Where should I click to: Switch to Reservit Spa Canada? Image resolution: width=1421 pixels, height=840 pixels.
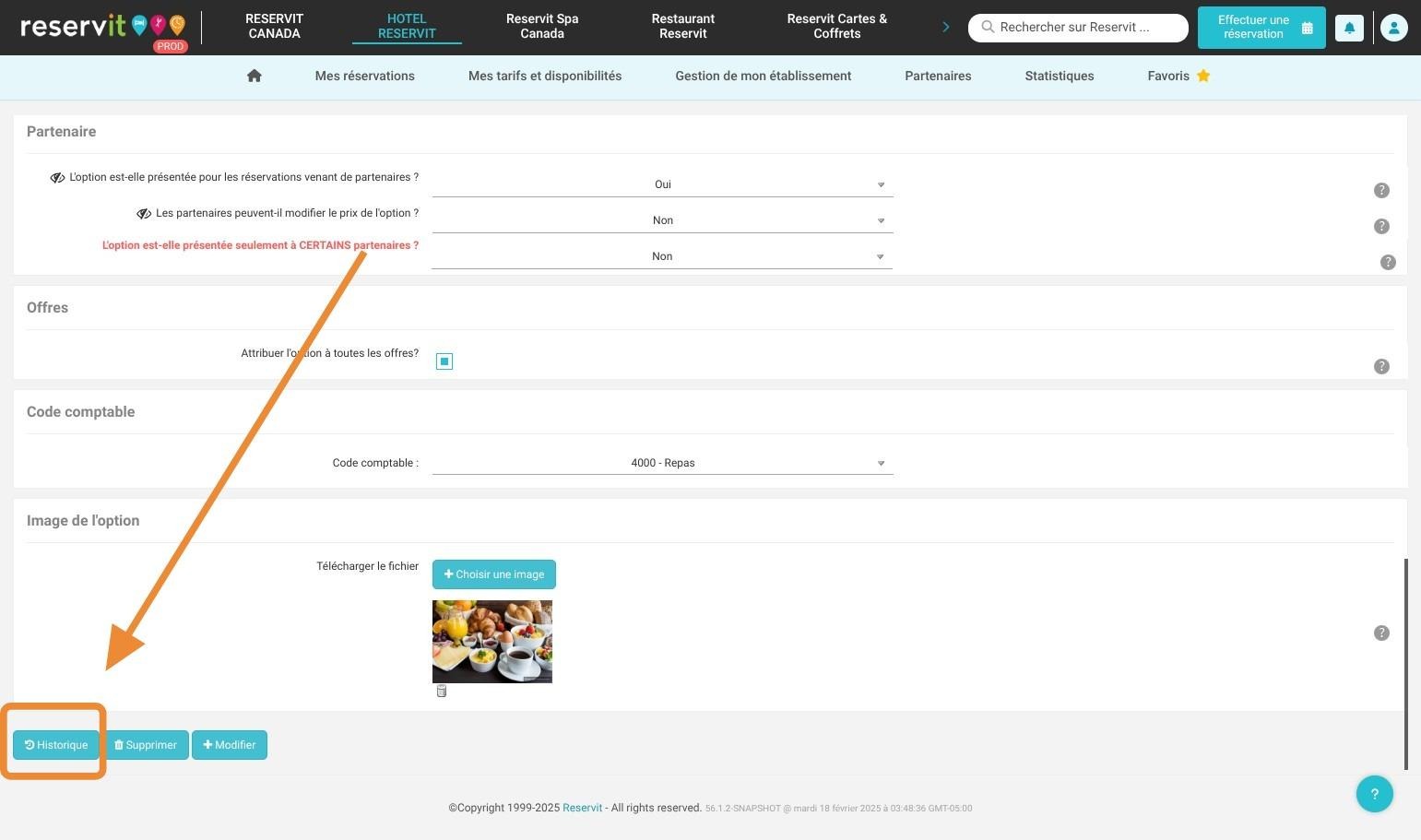542,26
